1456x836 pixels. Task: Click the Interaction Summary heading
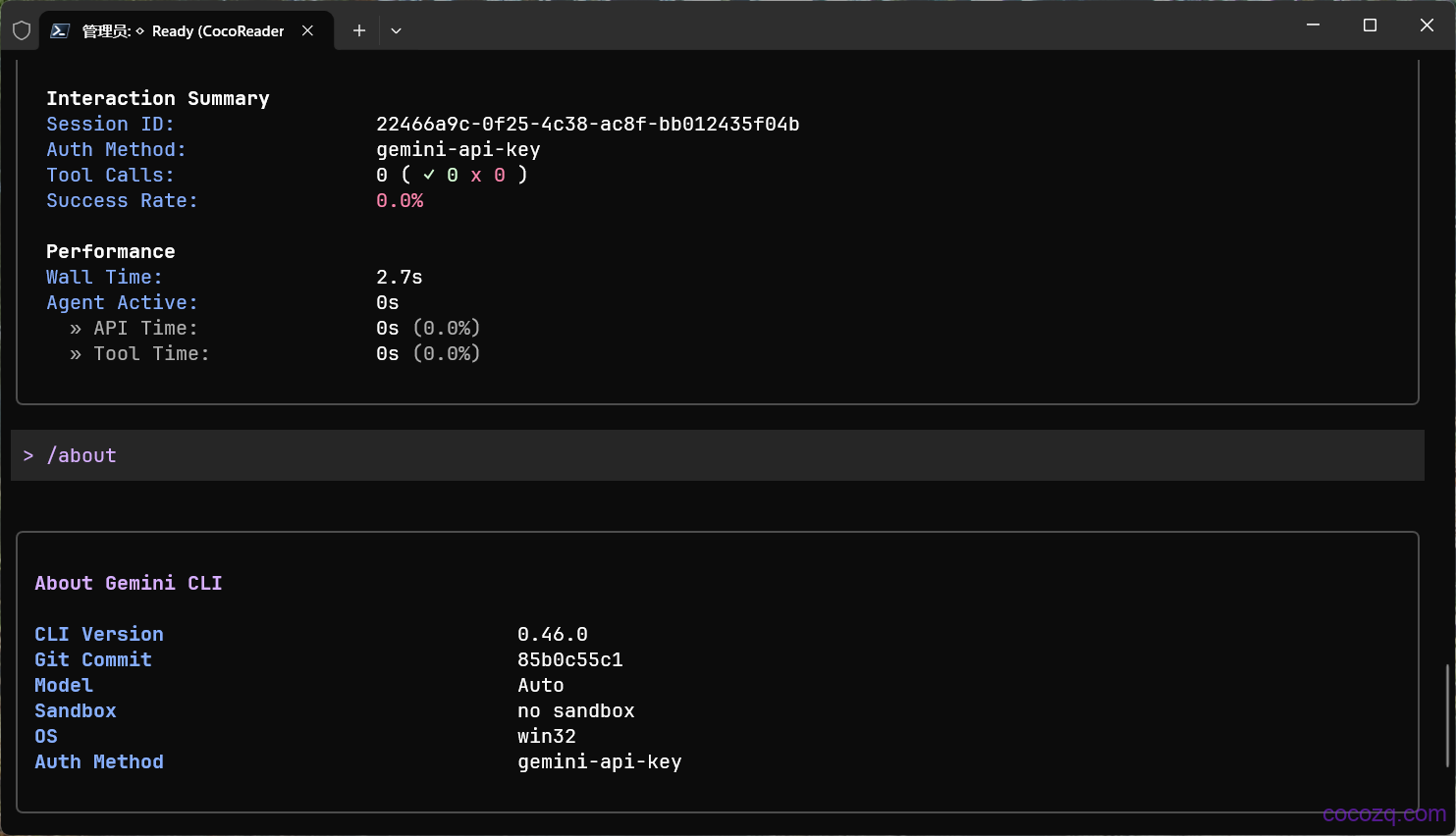(158, 98)
